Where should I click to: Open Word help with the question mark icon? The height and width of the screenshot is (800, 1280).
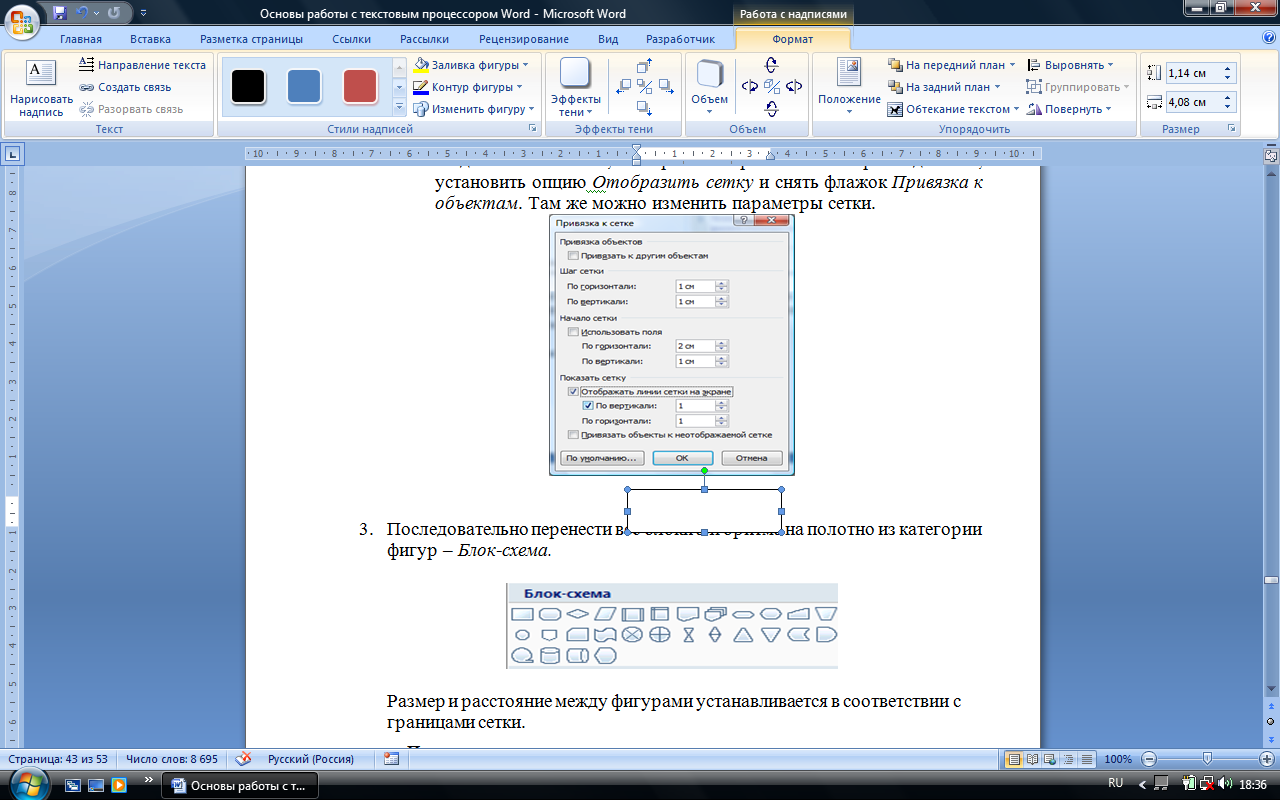click(x=1268, y=38)
